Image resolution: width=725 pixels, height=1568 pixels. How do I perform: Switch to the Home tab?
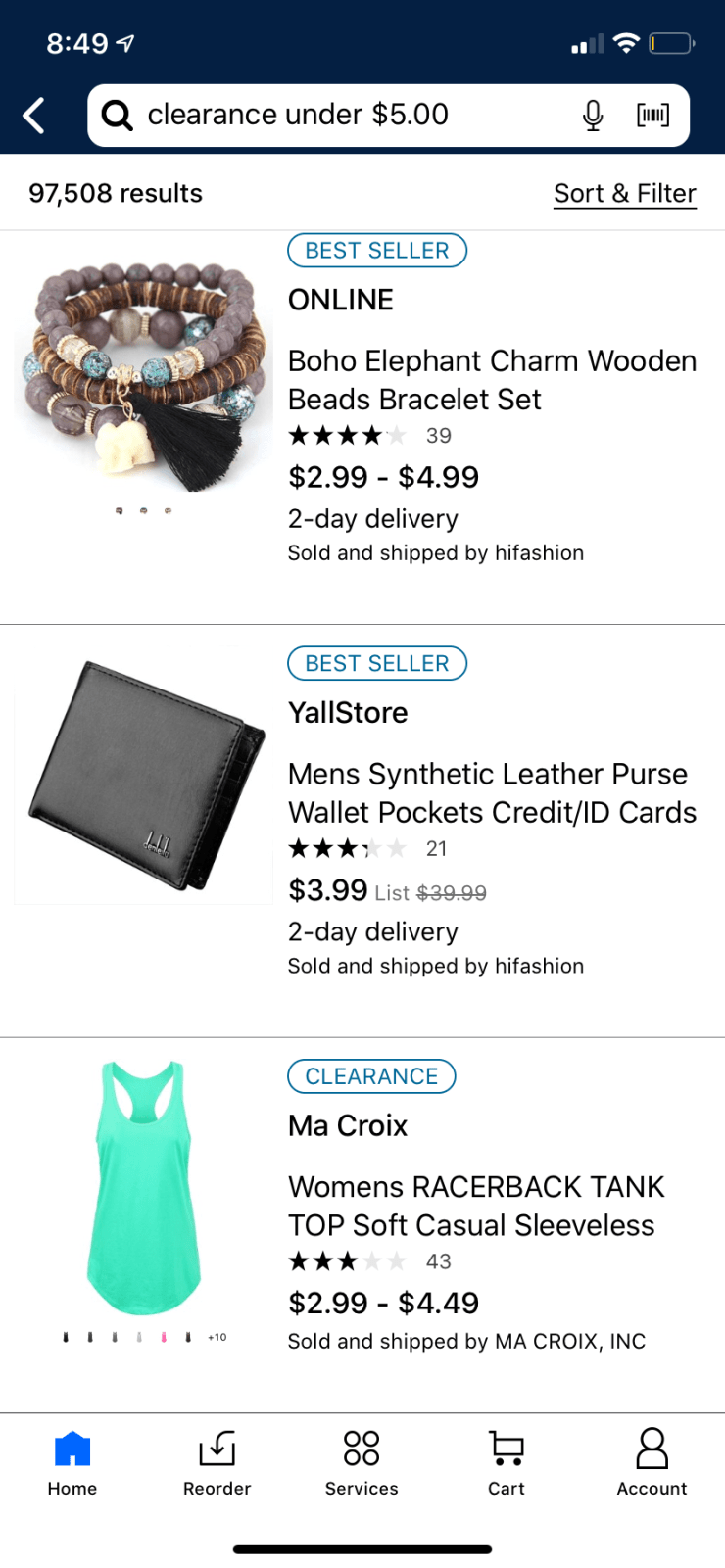point(72,1462)
